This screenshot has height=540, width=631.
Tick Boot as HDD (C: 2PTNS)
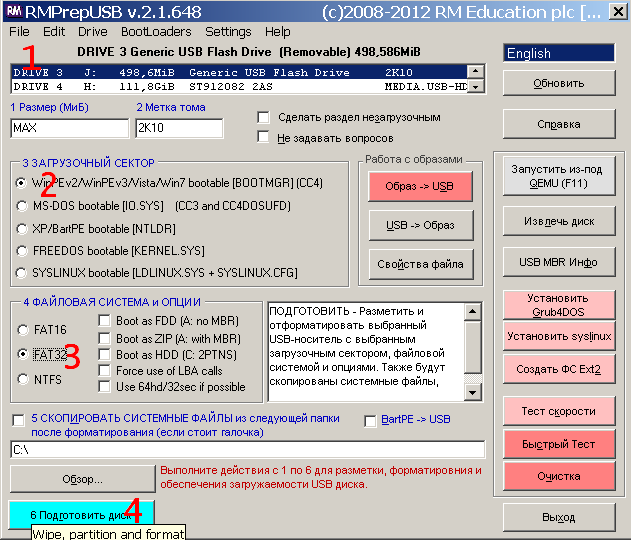(x=105, y=355)
